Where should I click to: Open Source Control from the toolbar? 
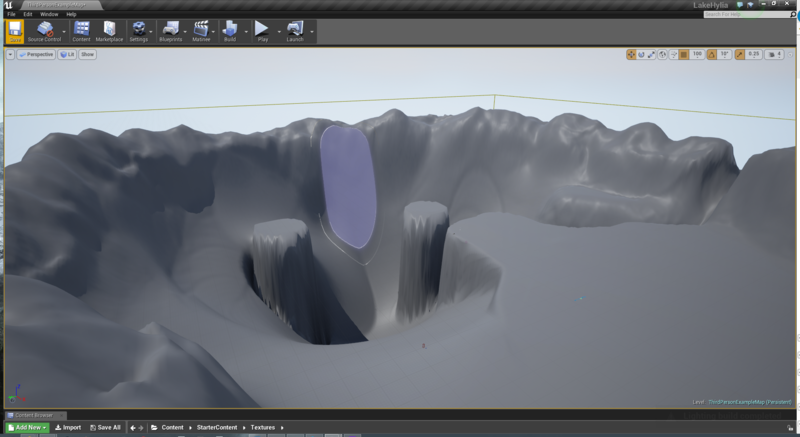click(44, 30)
